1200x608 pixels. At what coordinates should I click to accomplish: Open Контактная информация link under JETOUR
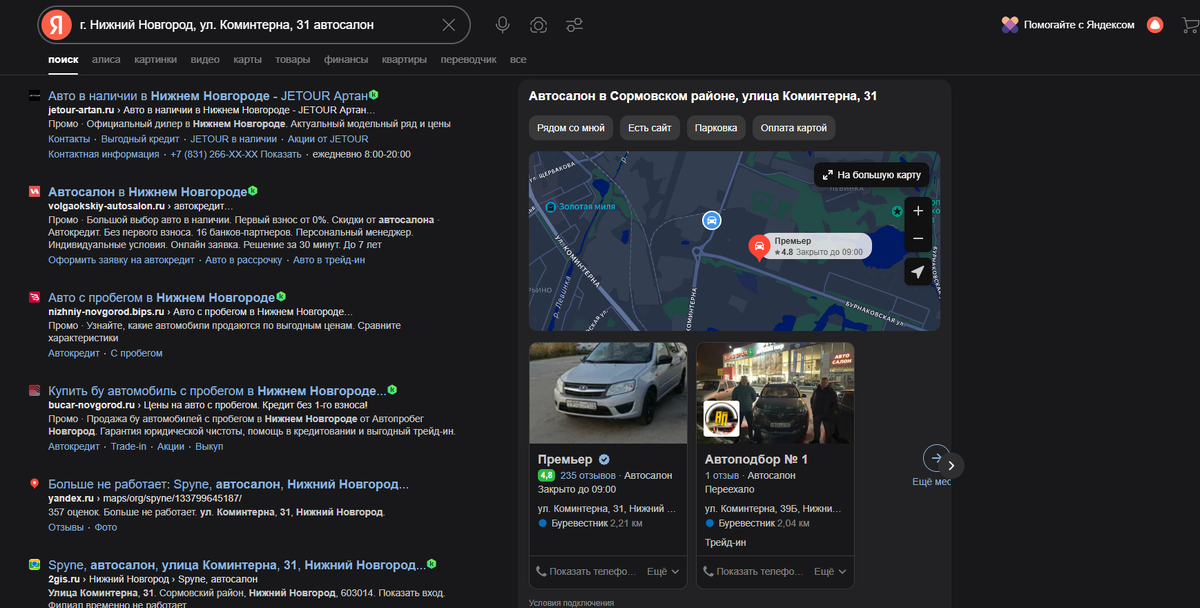103,154
